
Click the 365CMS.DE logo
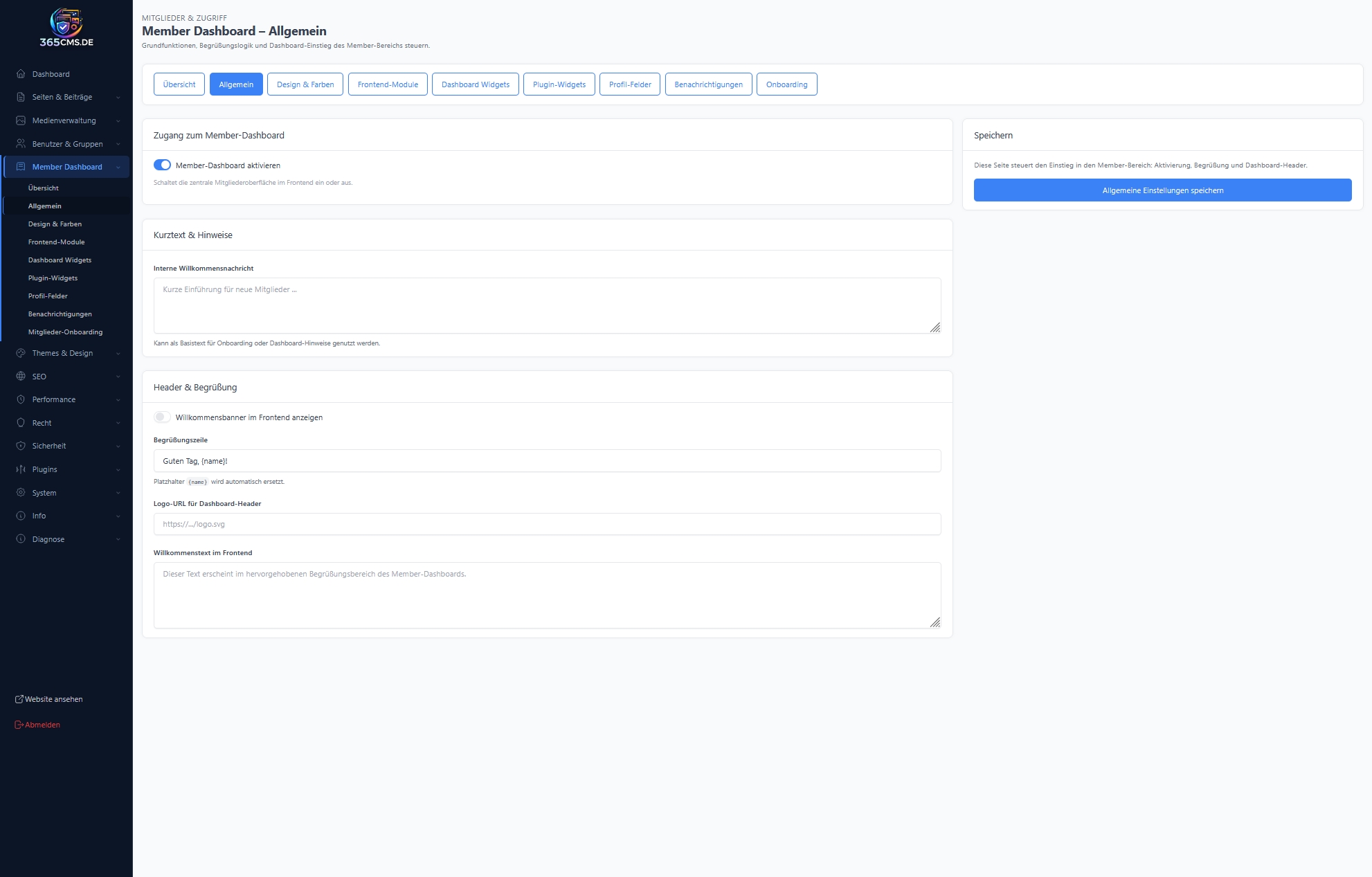[66, 28]
